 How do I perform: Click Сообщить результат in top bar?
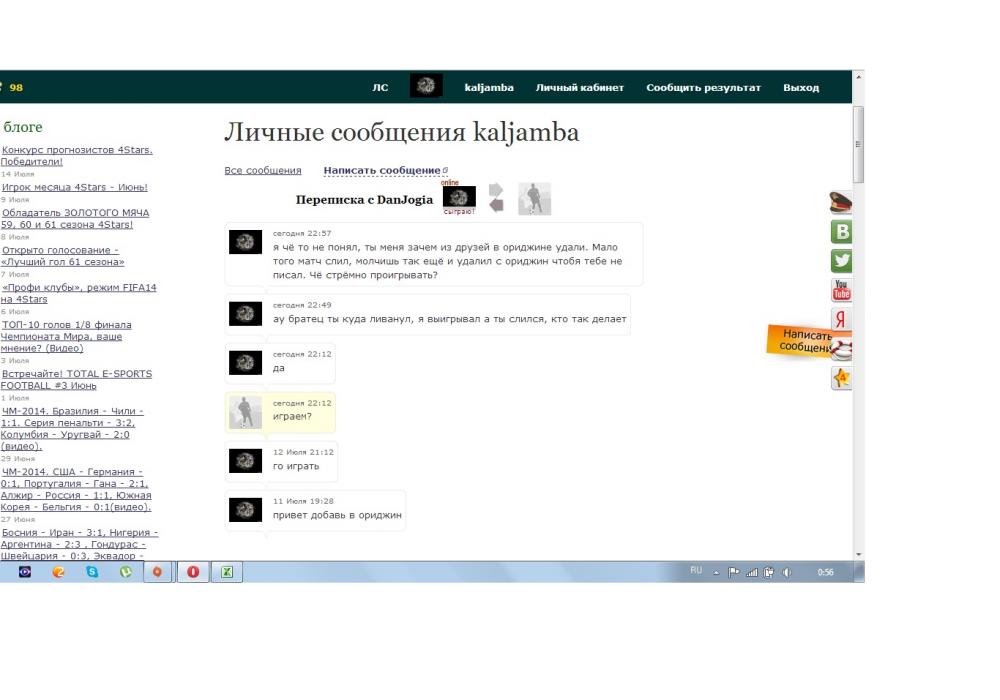coord(703,88)
